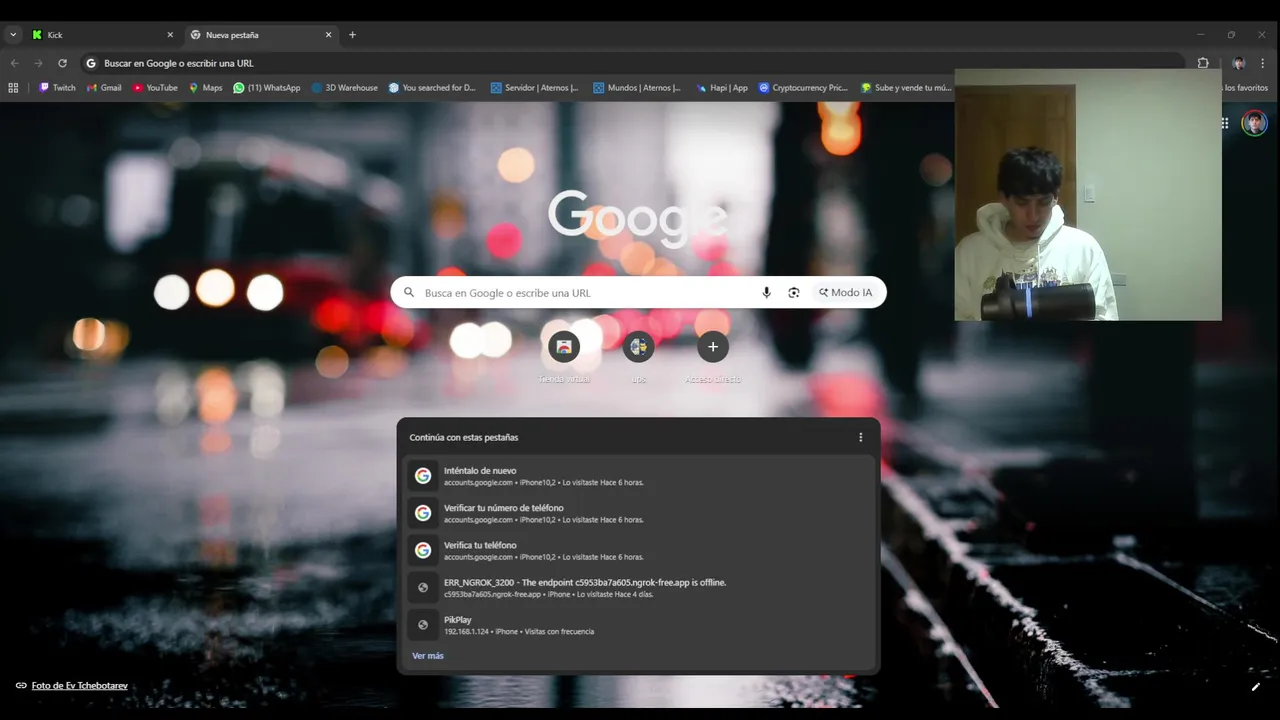This screenshot has height=720, width=1280.
Task: Open the Cryptocurrency Pric... bookmark
Action: (803, 88)
